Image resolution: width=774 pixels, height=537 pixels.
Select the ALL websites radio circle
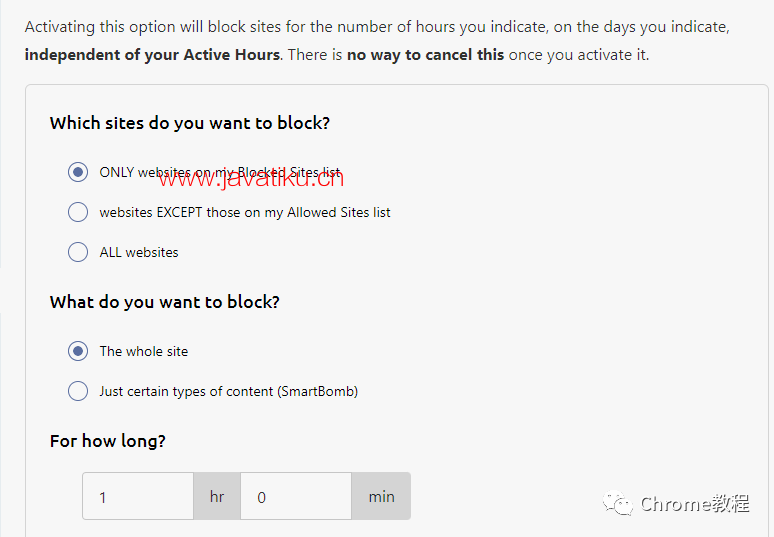pos(78,252)
